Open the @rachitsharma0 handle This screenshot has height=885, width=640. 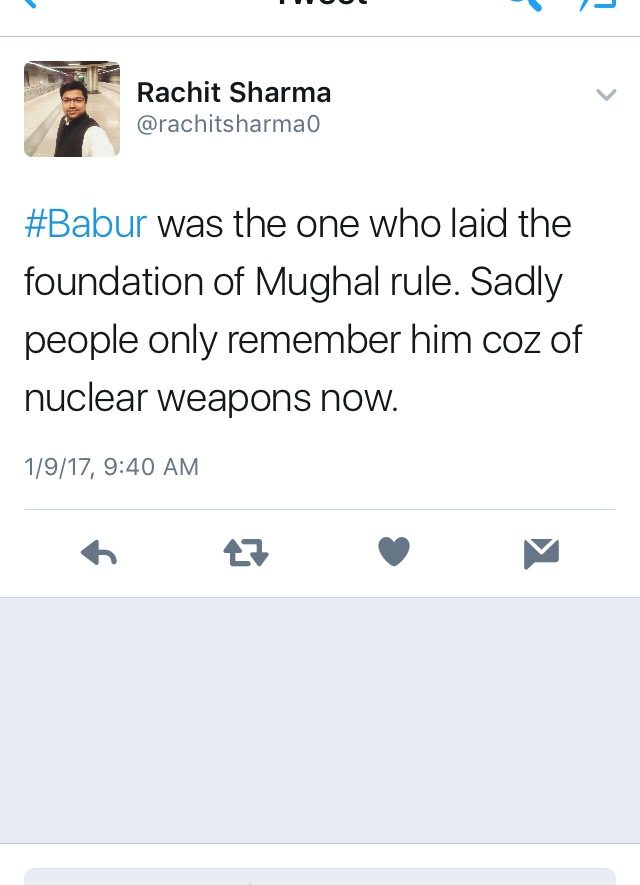point(229,124)
